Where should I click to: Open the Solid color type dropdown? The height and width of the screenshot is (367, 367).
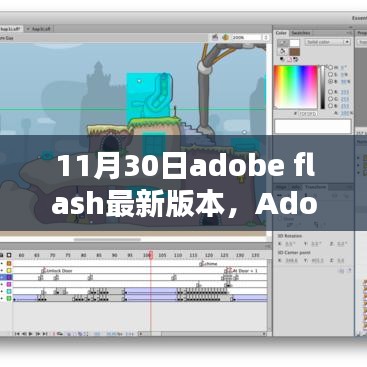tap(328, 42)
